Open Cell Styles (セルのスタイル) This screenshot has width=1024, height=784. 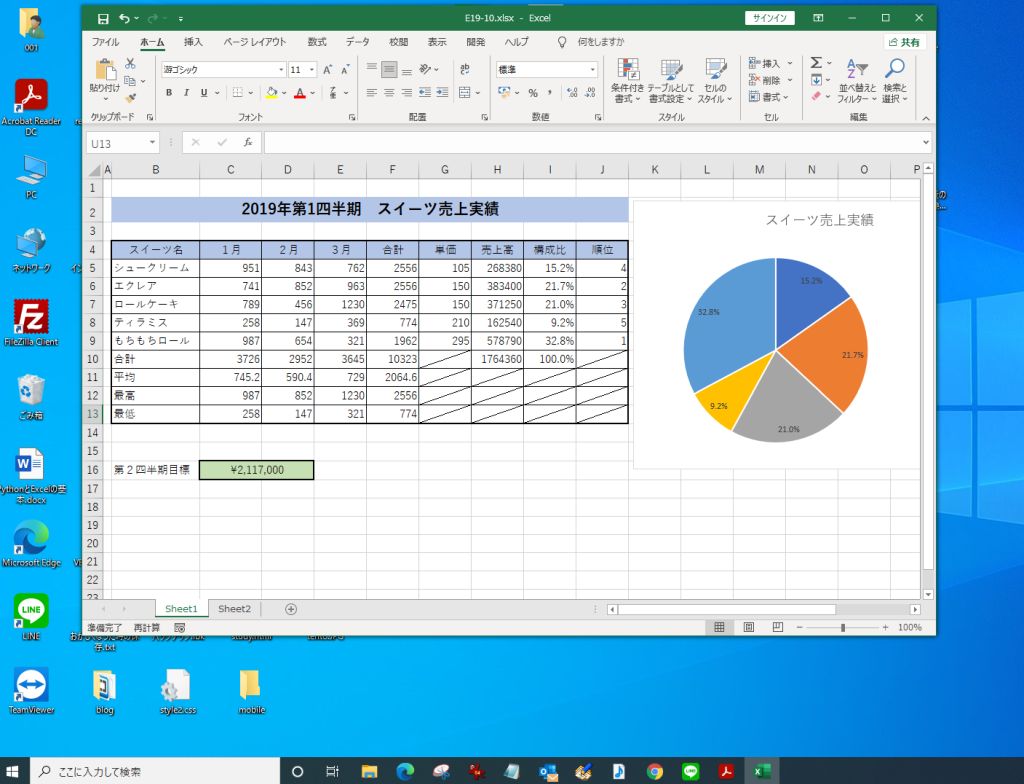click(715, 81)
